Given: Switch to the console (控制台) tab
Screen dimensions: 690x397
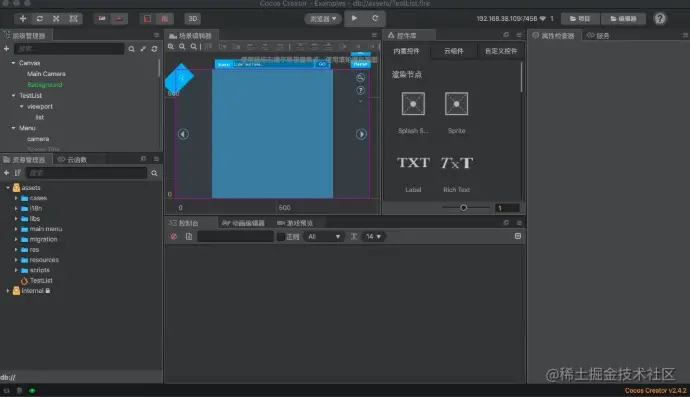Looking at the screenshot, I should tap(184, 223).
